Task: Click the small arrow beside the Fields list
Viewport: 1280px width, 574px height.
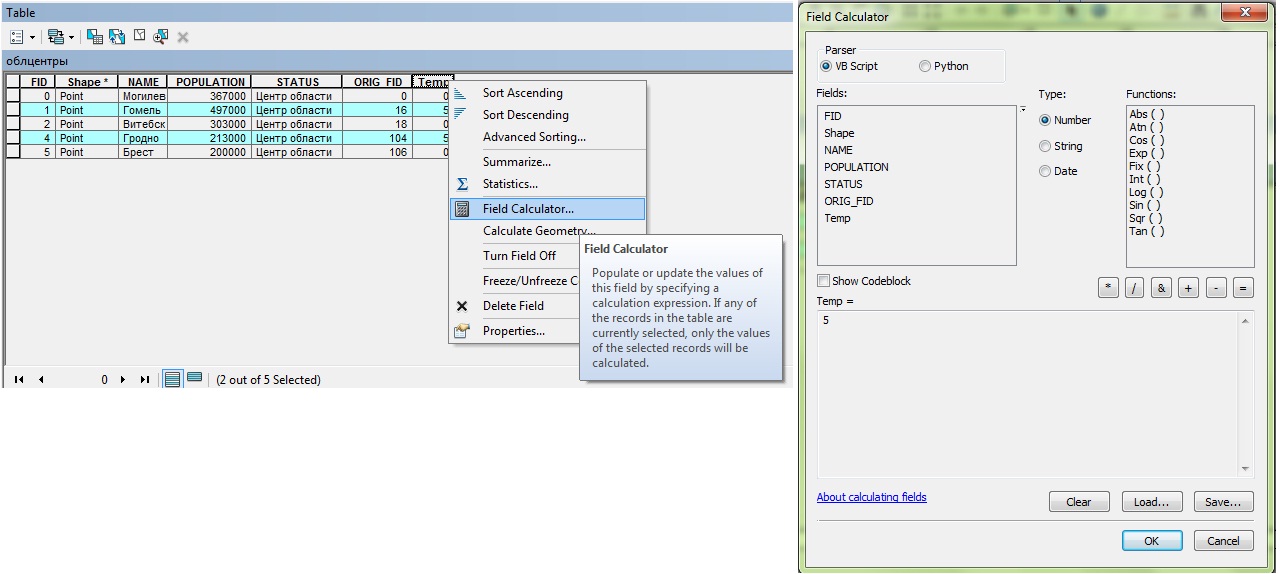Action: (x=1022, y=110)
